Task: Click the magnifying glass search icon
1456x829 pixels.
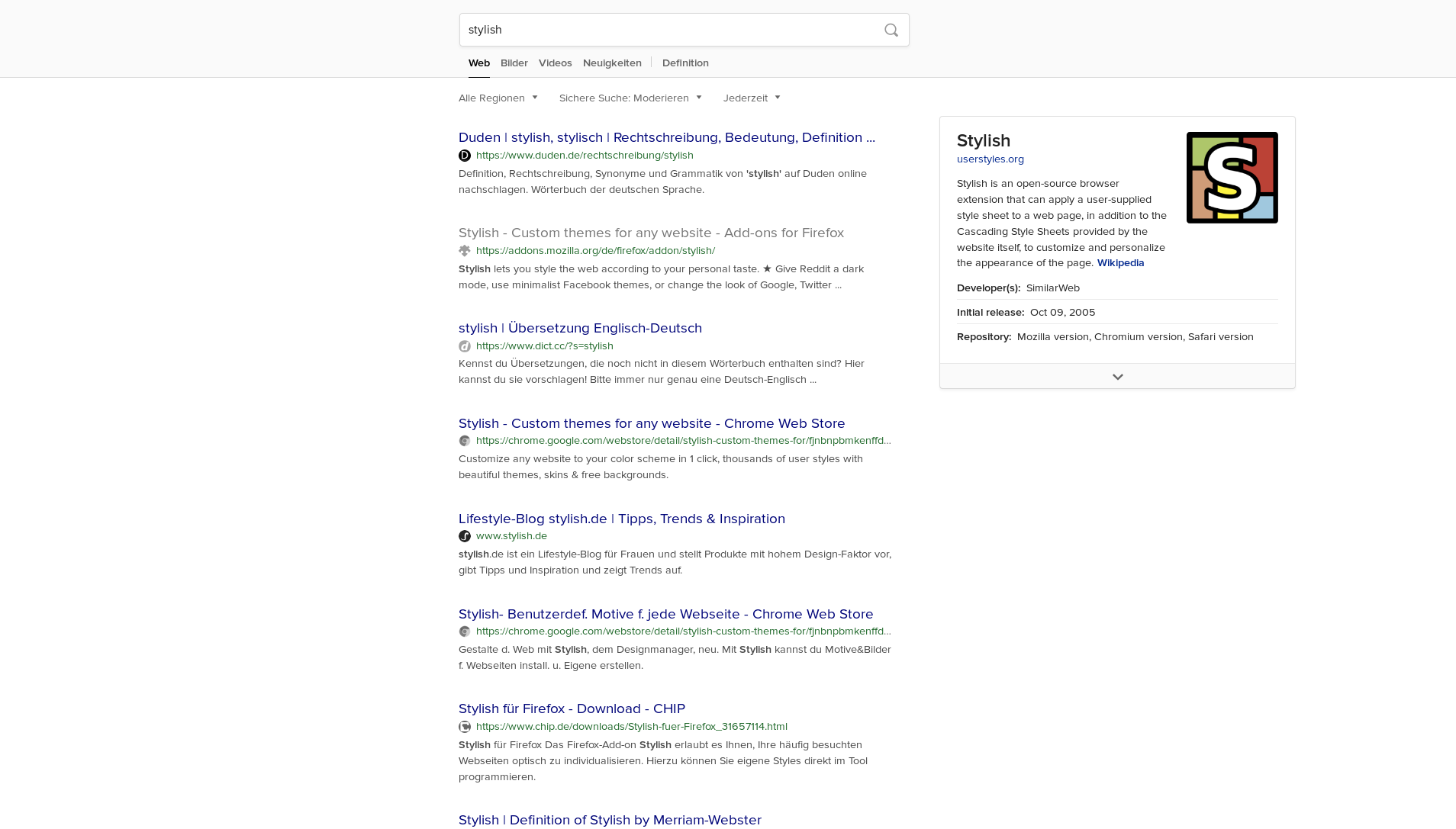Action: click(891, 31)
